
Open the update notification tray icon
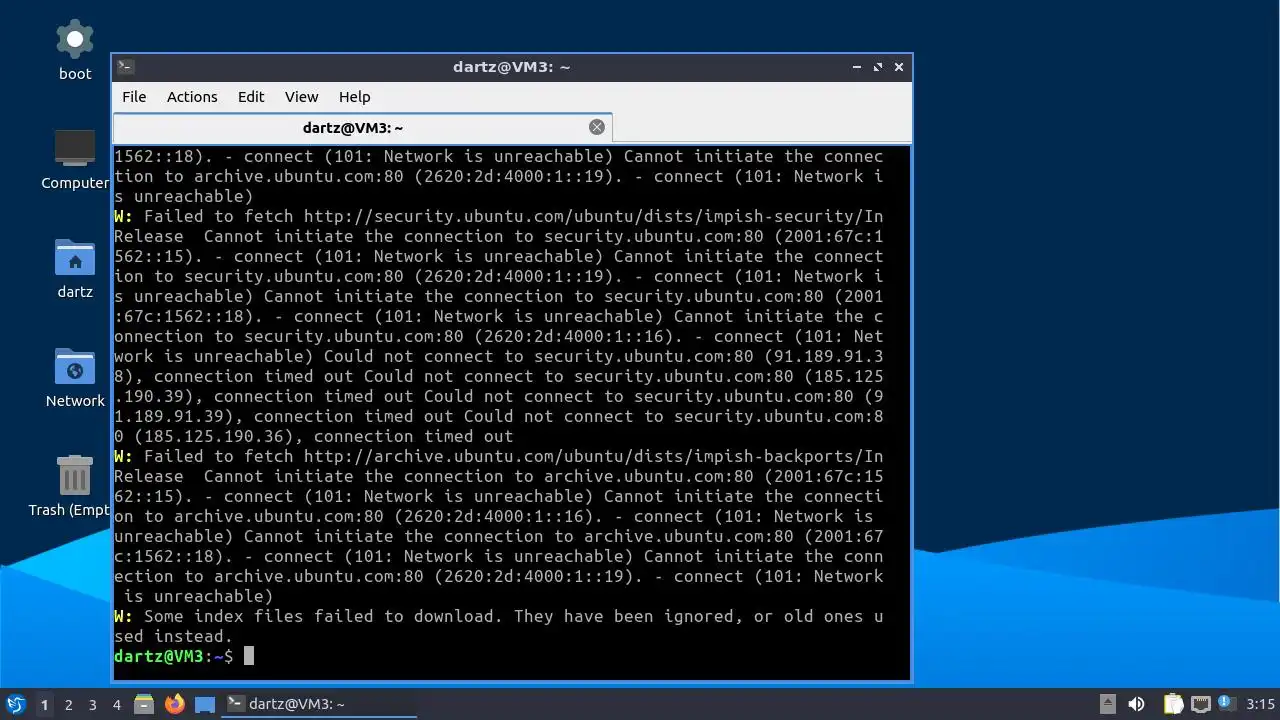[x=1225, y=704]
